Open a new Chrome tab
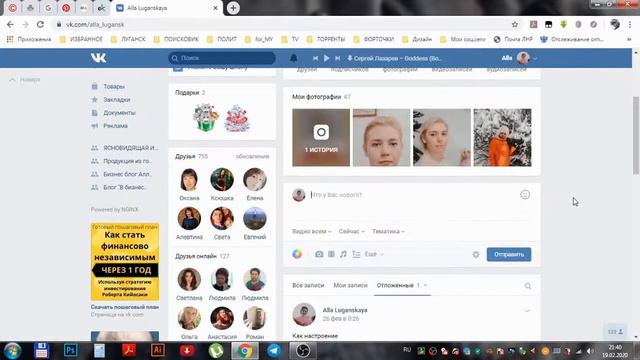Viewport: 640px width, 360px height. 233,8
